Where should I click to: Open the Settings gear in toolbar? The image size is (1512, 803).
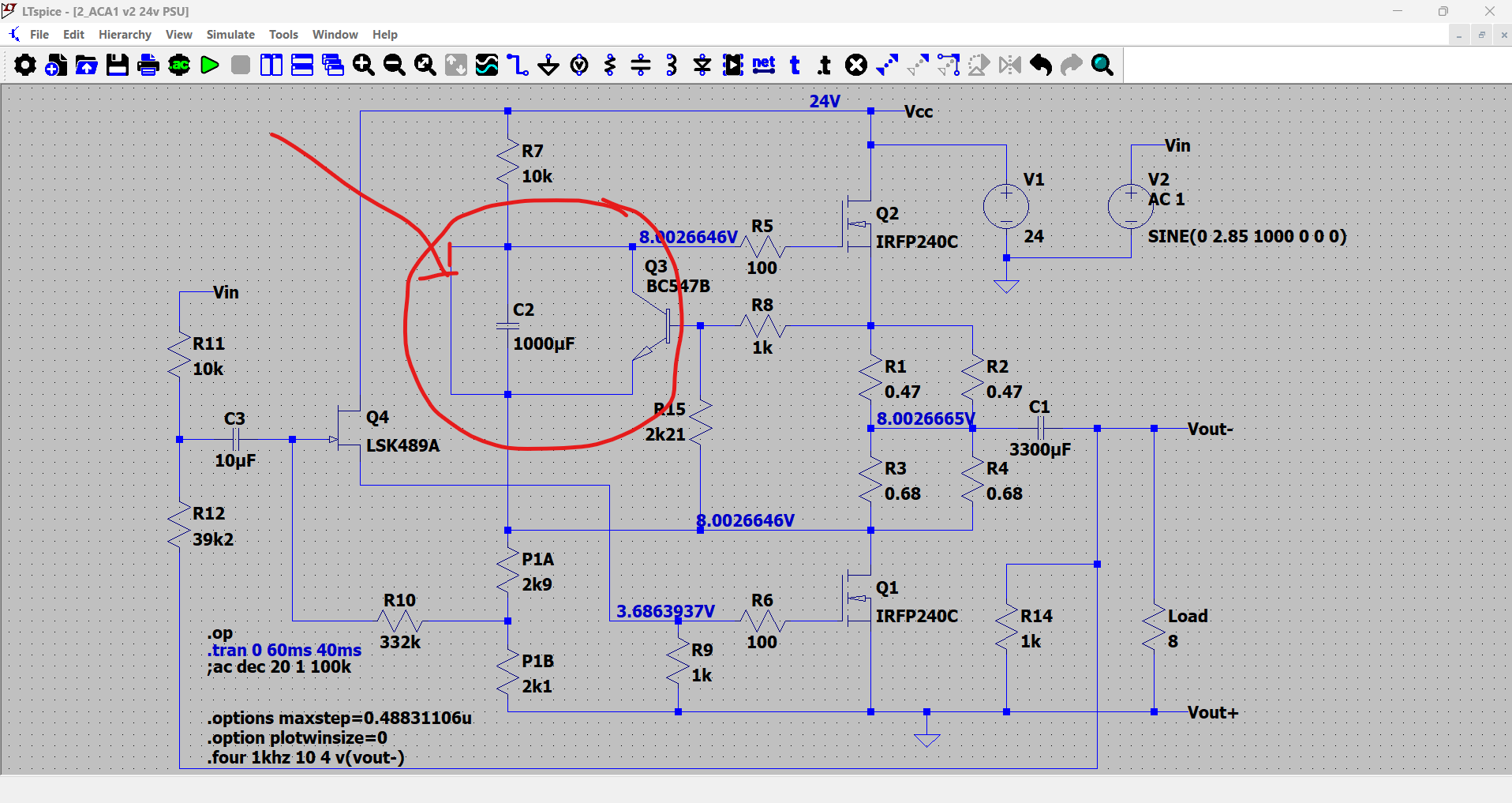click(25, 65)
